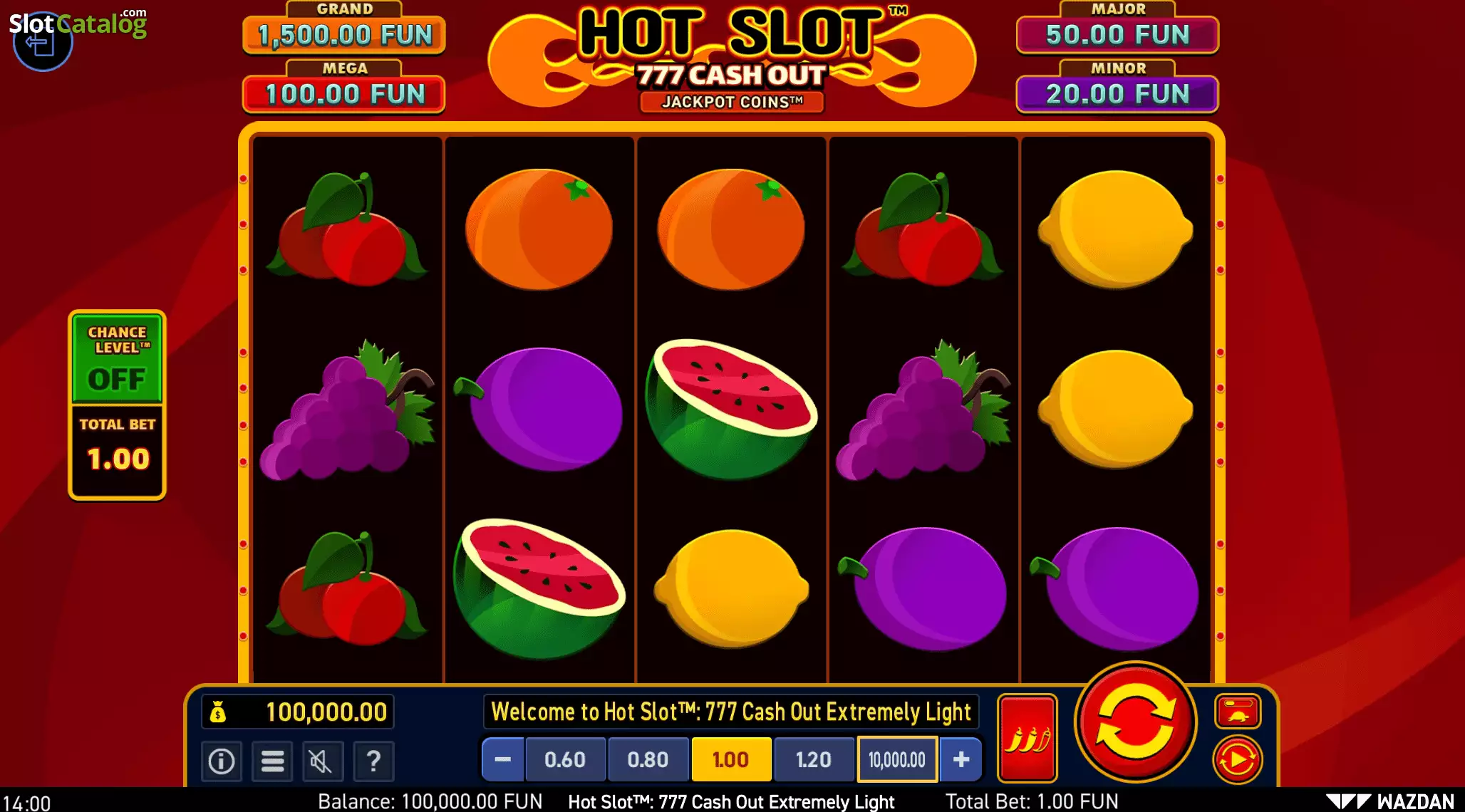Exit game via the back arrow icon

pos(42,43)
